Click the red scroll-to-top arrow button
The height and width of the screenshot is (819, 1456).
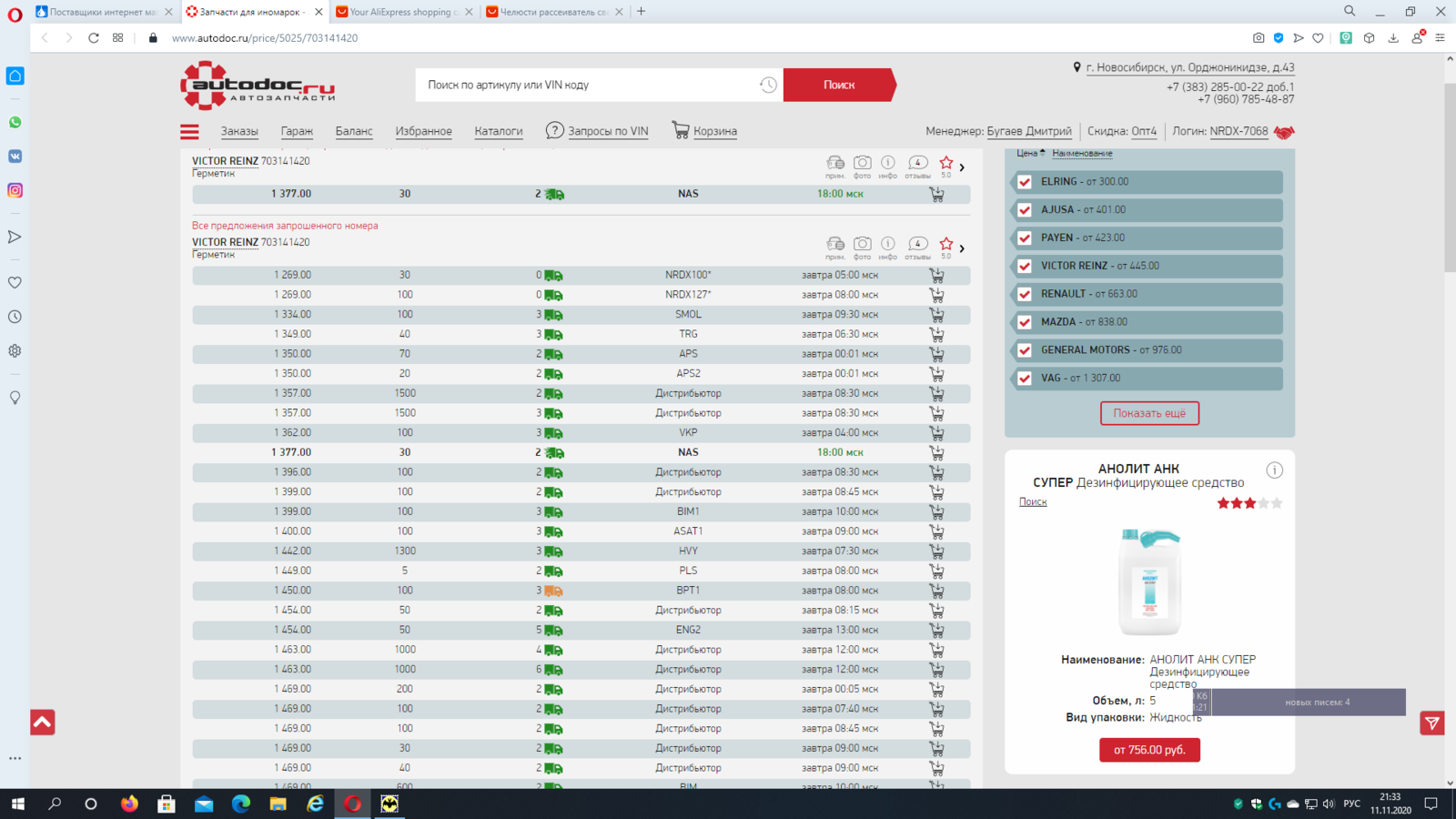(x=42, y=723)
